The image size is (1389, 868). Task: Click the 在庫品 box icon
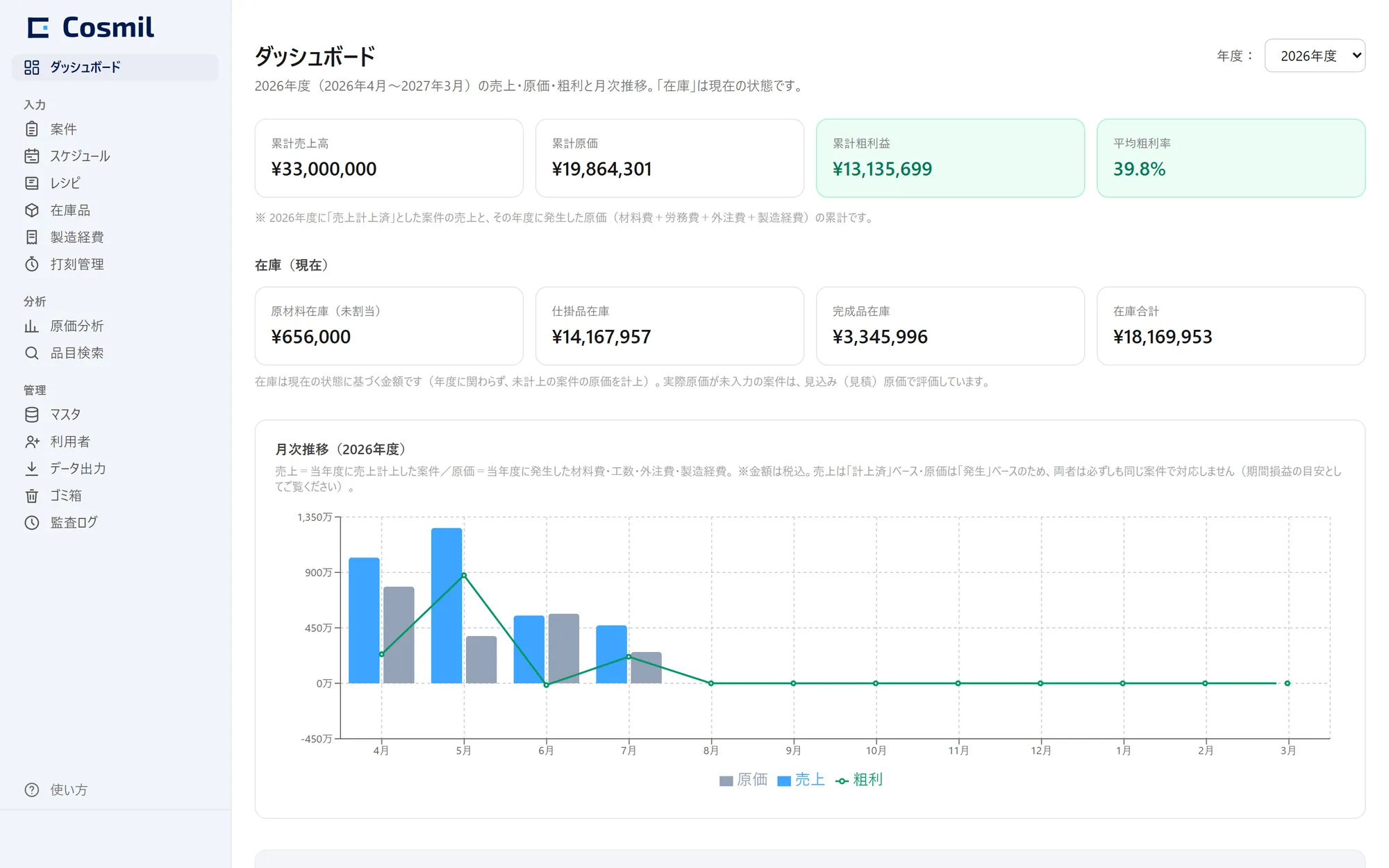[x=32, y=210]
